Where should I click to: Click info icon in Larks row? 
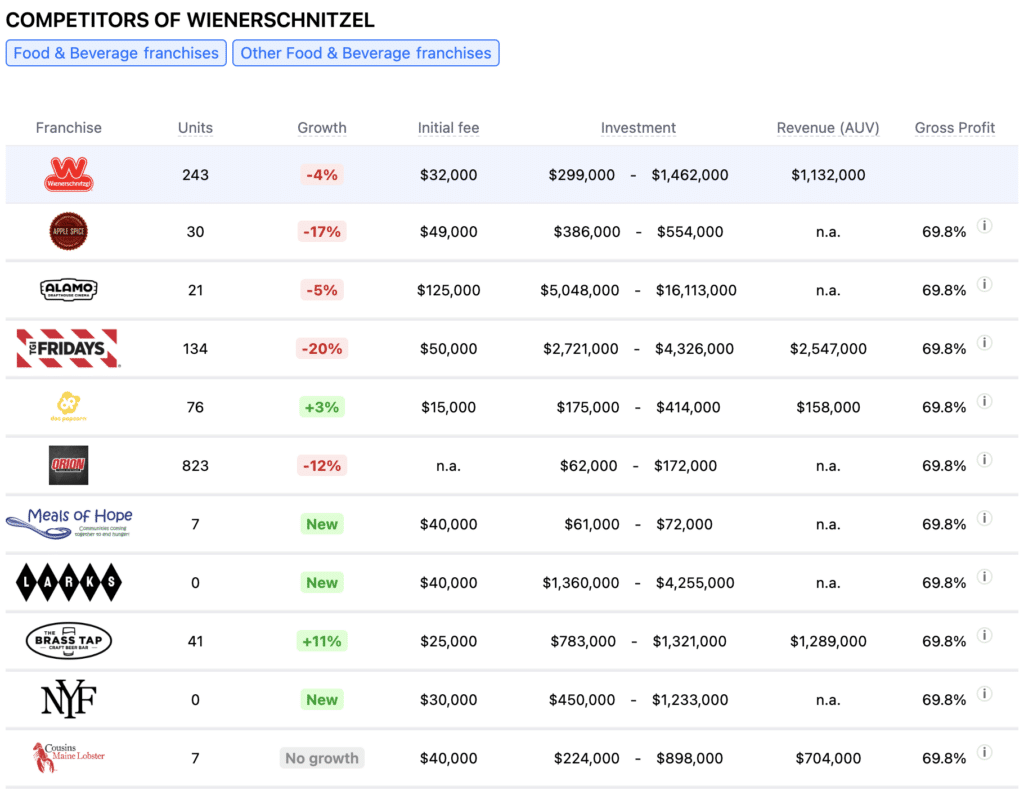pos(984,577)
